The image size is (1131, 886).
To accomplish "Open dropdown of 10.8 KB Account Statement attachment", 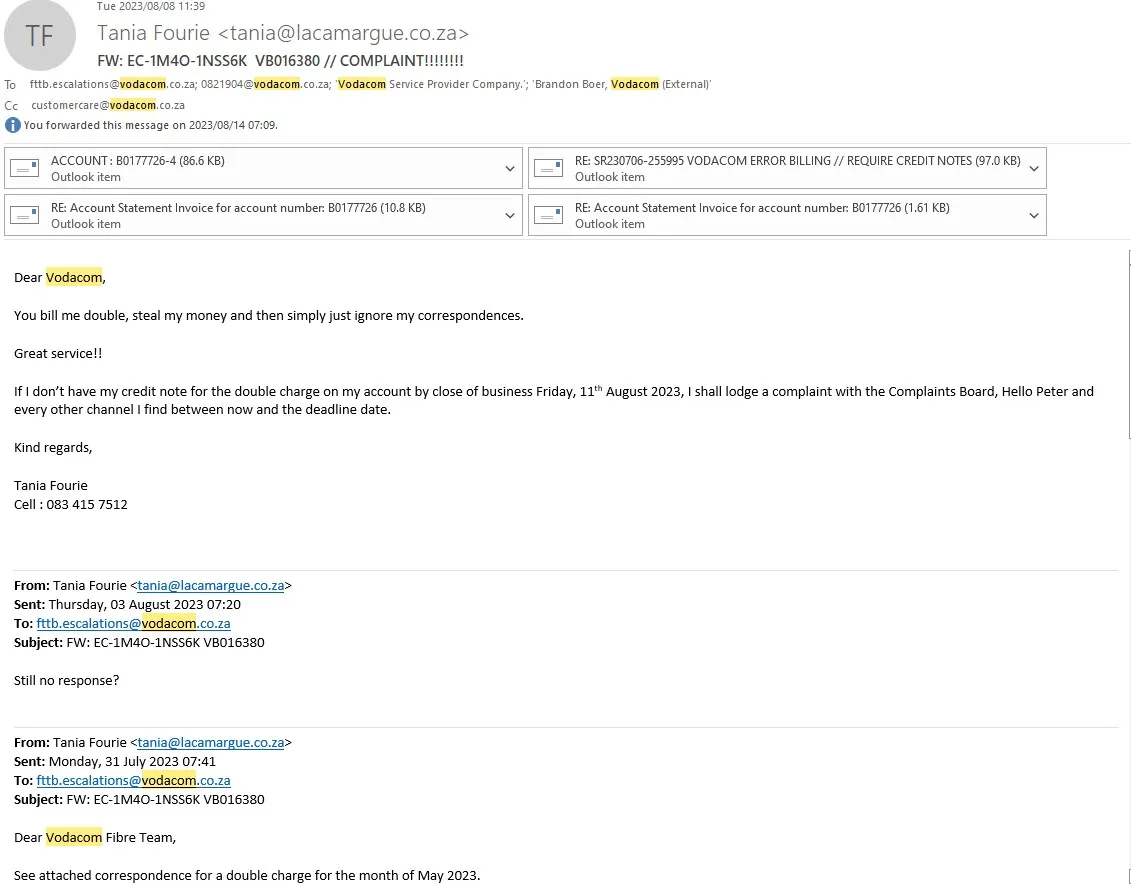I will [x=510, y=216].
